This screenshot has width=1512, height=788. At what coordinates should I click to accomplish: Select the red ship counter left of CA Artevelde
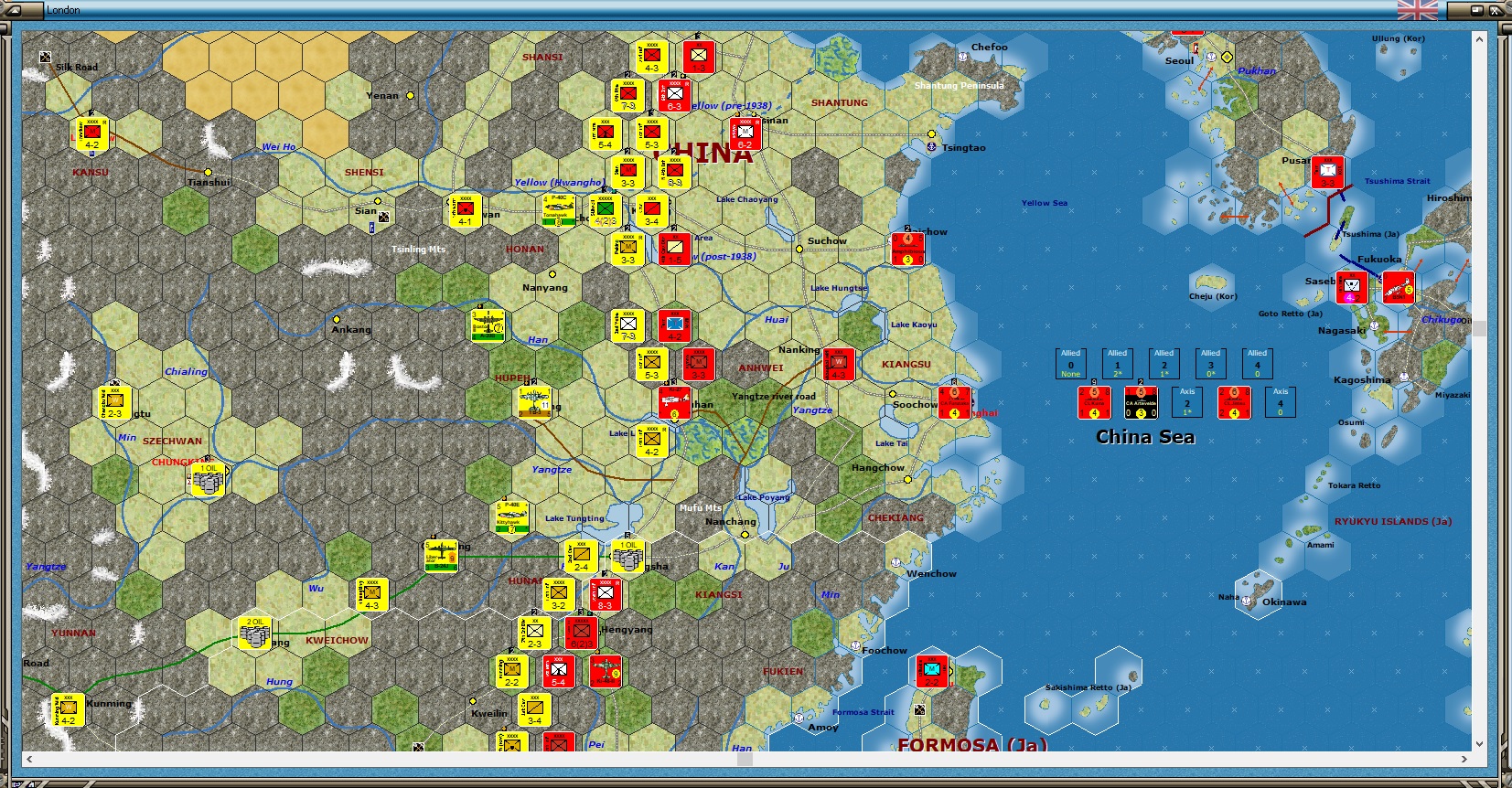coord(1094,402)
